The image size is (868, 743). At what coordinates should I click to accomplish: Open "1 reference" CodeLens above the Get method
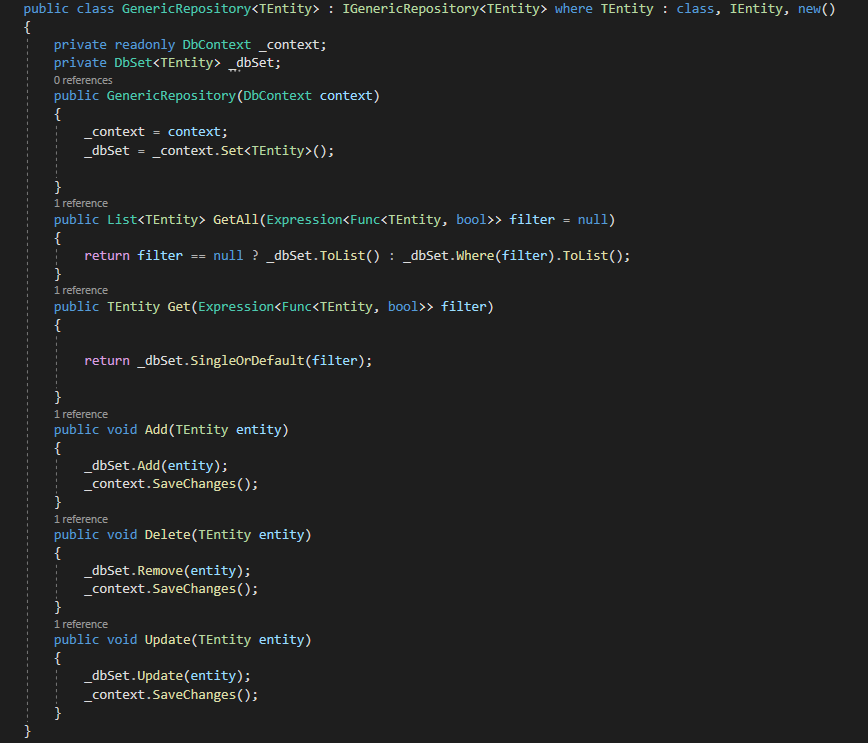coord(81,290)
